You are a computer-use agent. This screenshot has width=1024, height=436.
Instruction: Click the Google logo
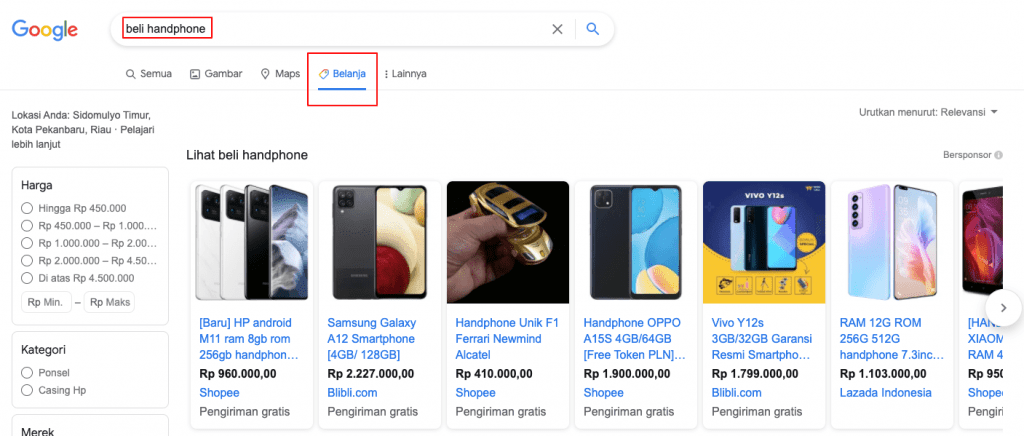coord(45,30)
